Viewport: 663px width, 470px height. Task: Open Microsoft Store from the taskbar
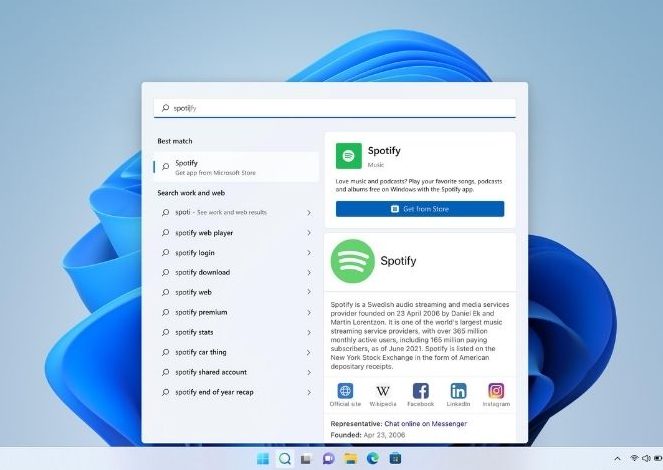pos(395,459)
